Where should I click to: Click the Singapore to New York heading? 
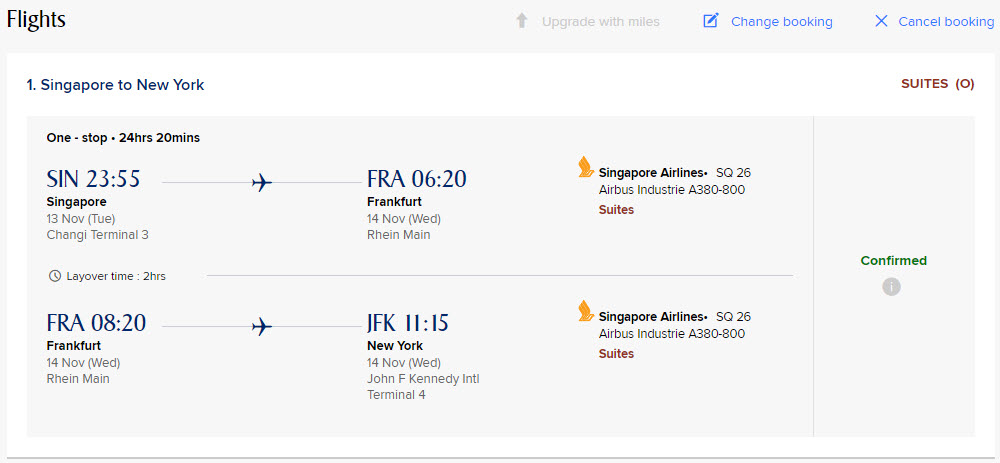click(x=116, y=85)
